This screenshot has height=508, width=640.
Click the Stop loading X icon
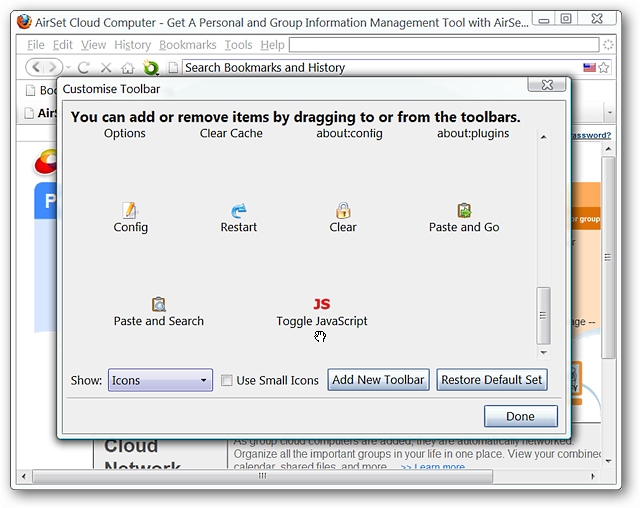[106, 67]
